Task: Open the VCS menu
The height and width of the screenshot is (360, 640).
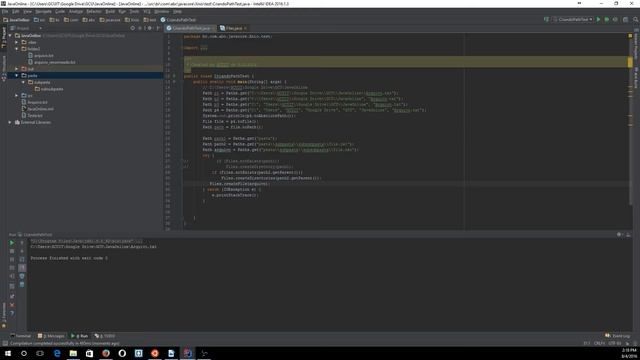Action: pyautogui.click(x=147, y=11)
